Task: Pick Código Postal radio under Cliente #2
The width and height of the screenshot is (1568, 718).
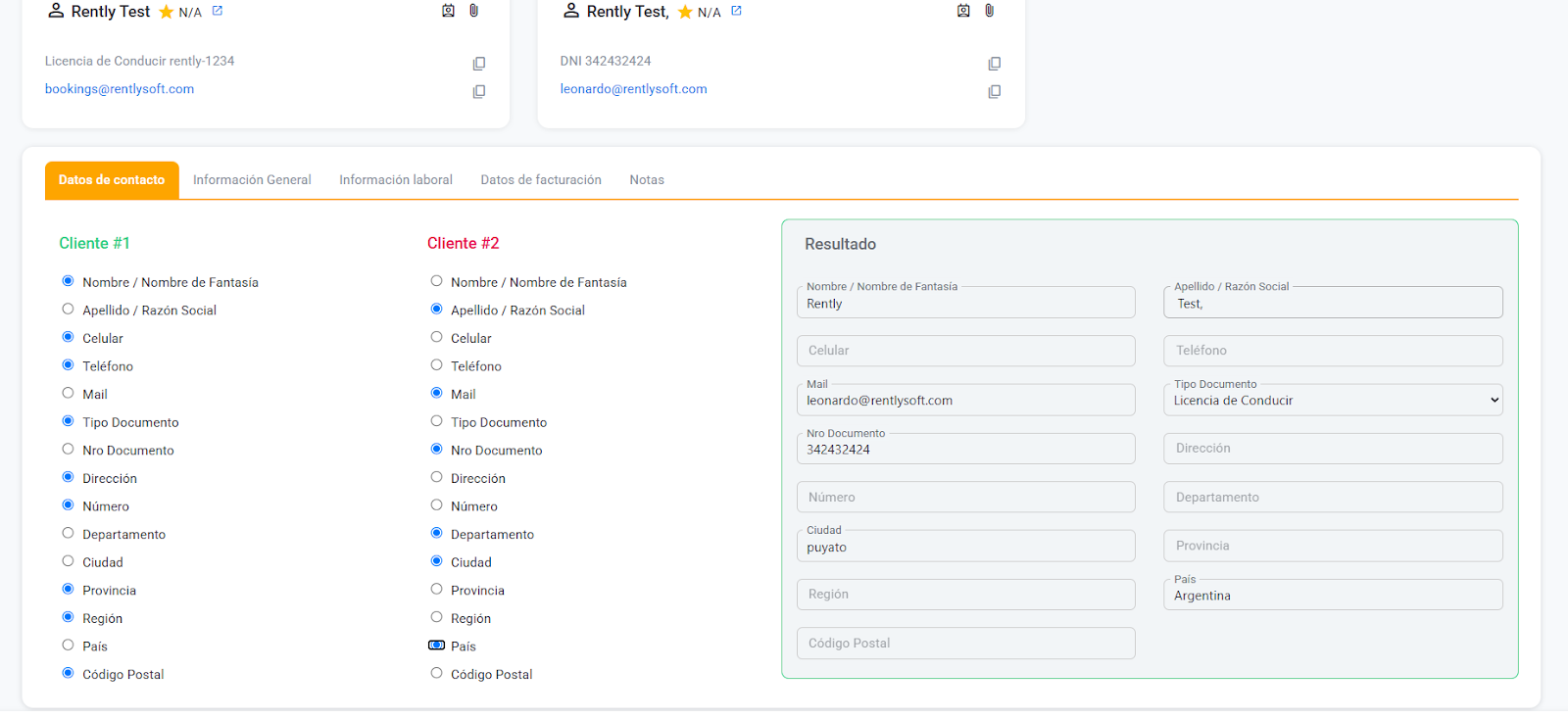Action: 437,674
